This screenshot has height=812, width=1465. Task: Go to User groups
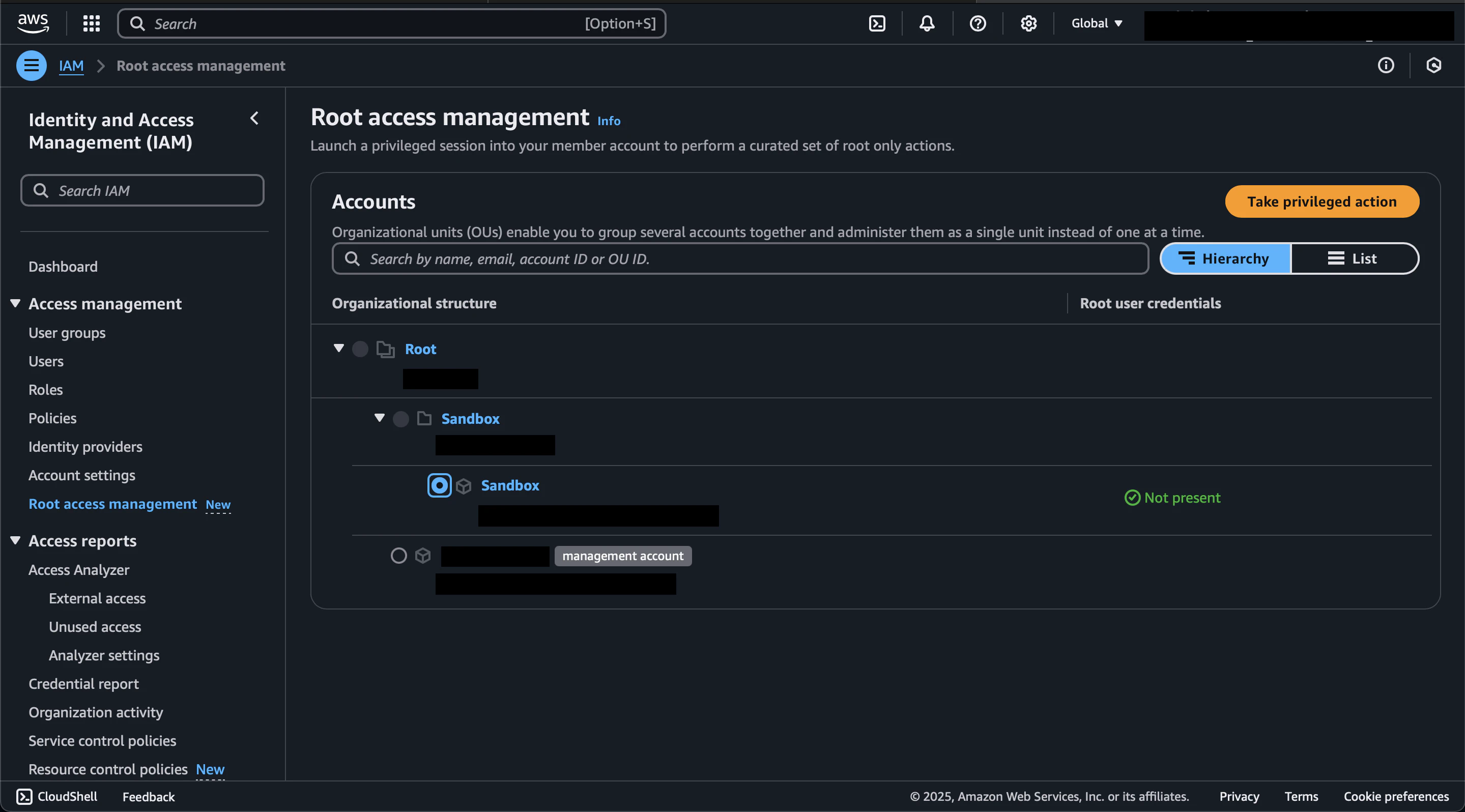[67, 333]
